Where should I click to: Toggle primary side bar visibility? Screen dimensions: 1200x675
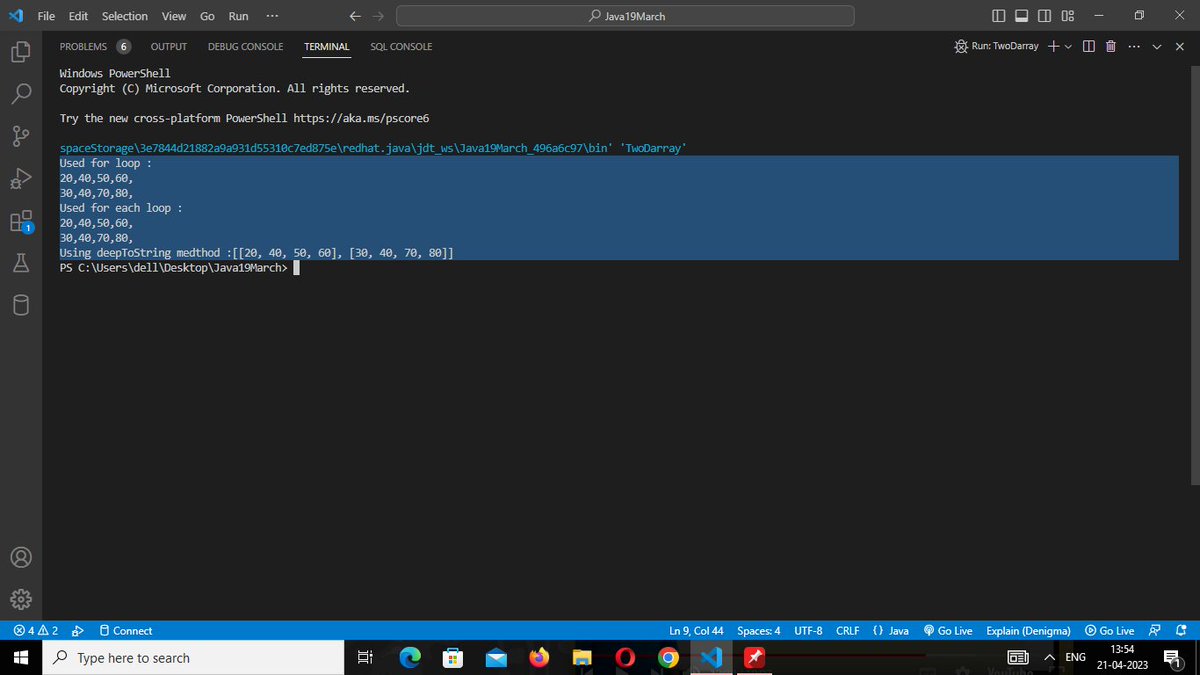(x=1000, y=16)
